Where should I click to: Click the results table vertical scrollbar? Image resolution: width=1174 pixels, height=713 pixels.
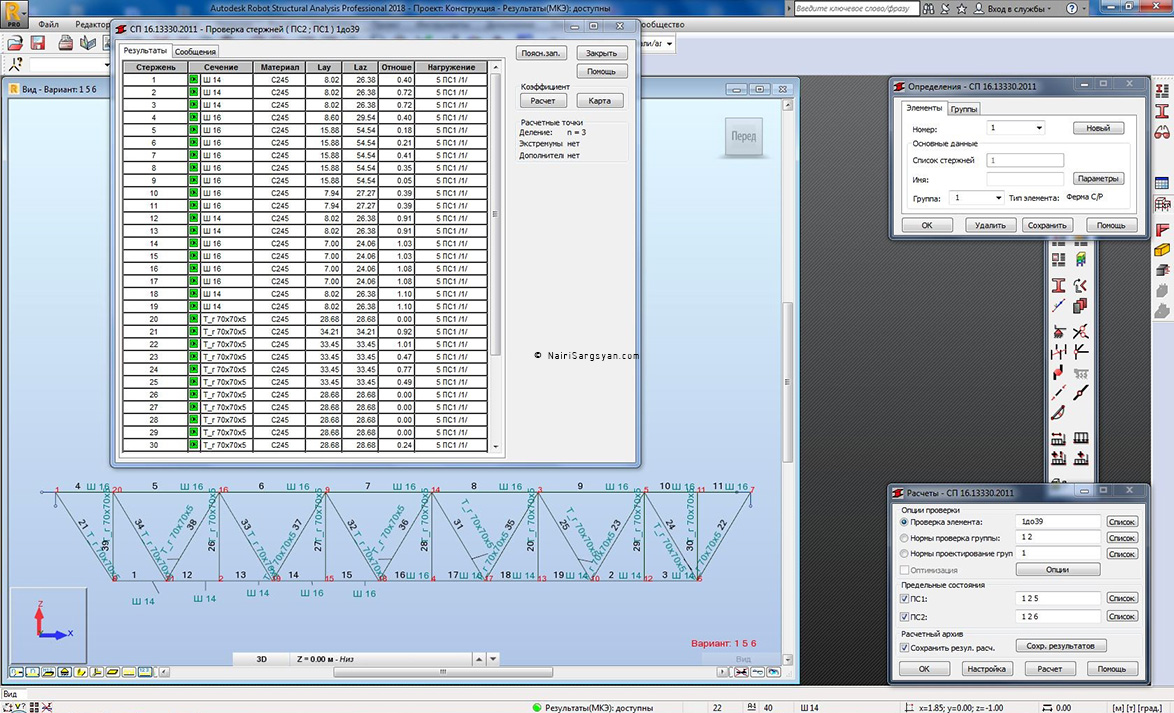[x=495, y=214]
